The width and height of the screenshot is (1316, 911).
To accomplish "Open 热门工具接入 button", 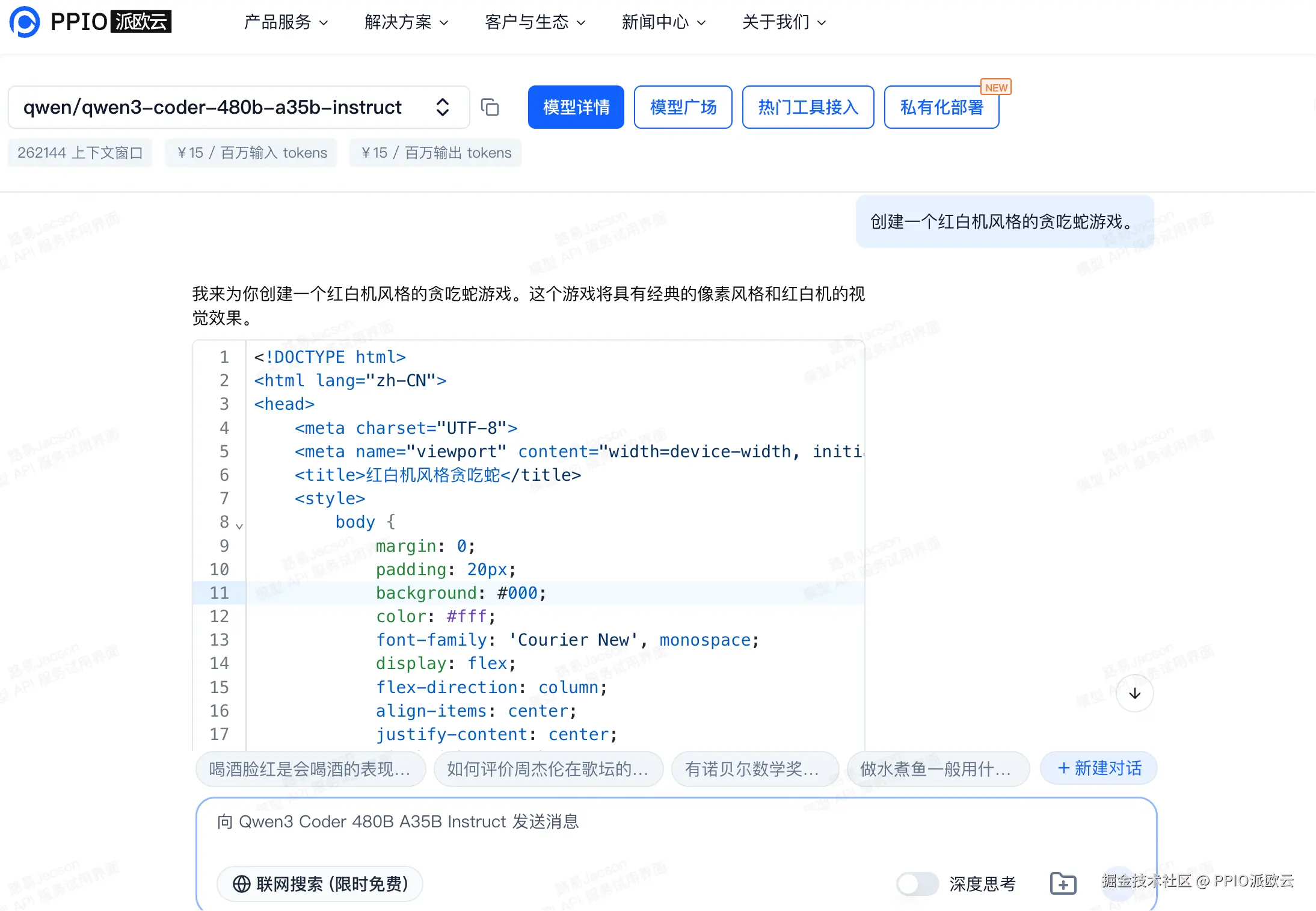I will 807,107.
